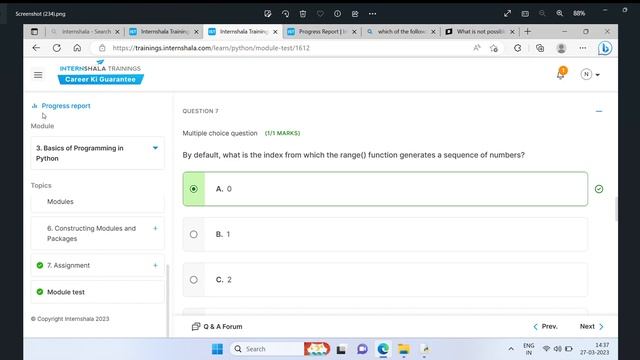Add page to favorites star icon

tap(494, 48)
